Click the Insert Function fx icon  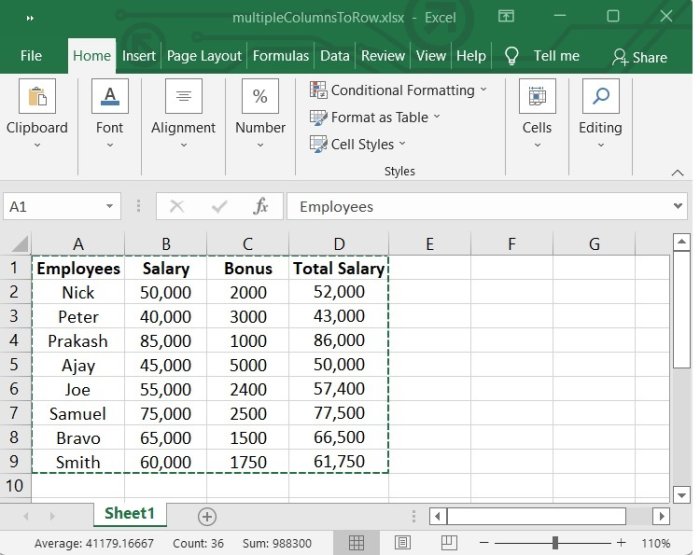(x=261, y=207)
